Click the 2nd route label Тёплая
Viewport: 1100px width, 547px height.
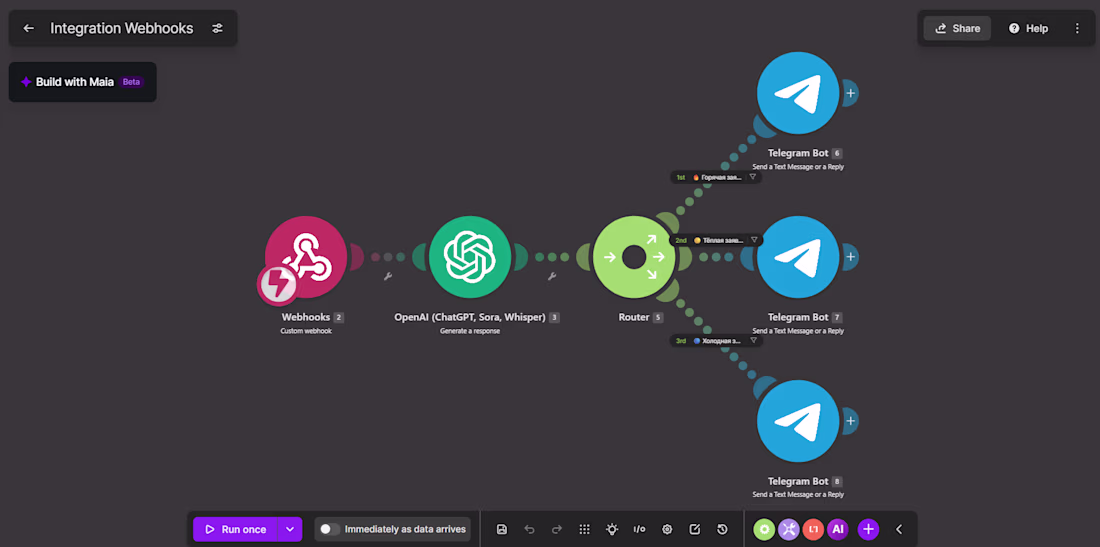(x=723, y=240)
